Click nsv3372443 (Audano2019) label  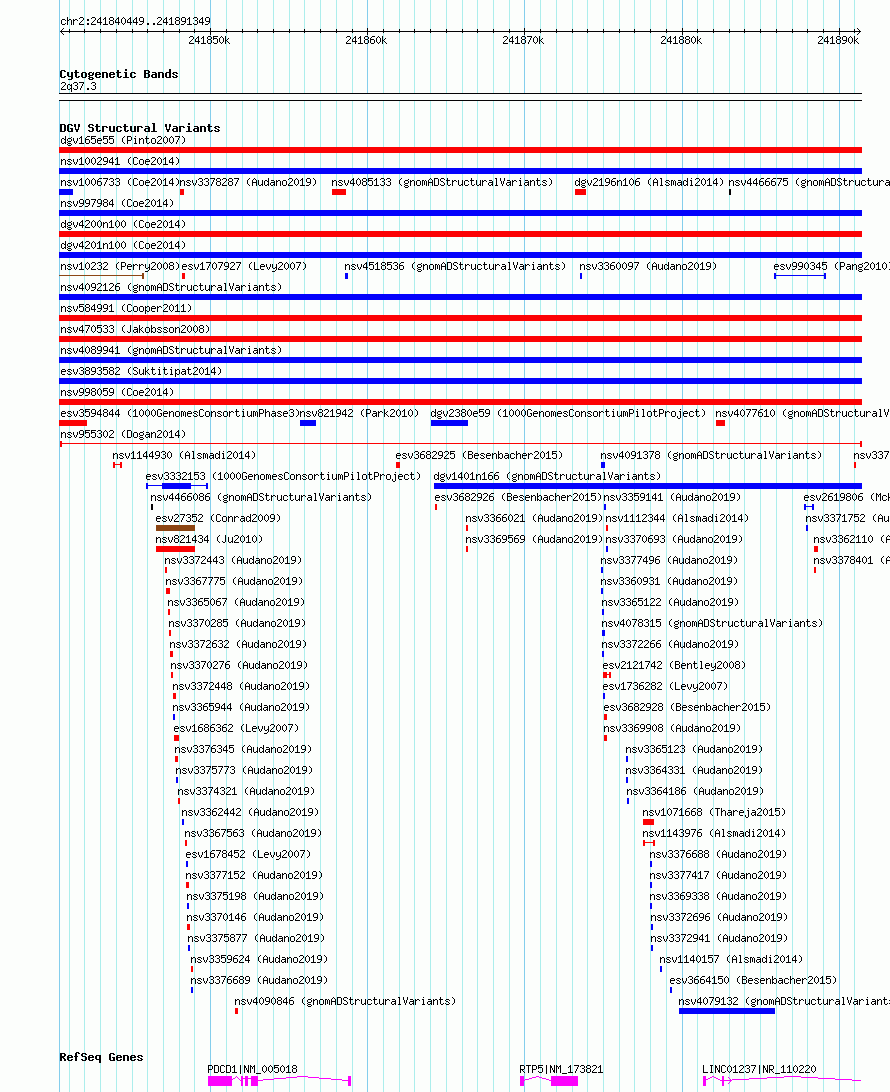point(233,559)
